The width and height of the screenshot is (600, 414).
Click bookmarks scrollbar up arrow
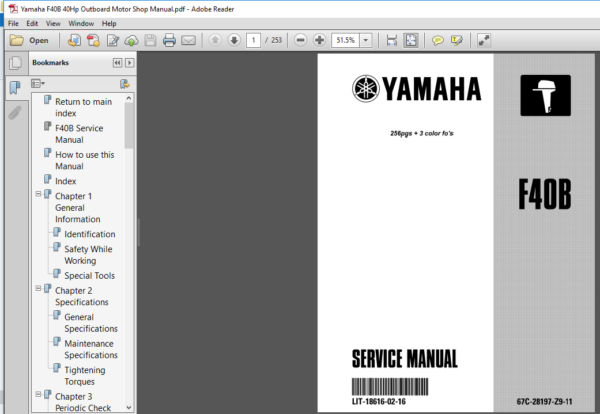tap(129, 98)
